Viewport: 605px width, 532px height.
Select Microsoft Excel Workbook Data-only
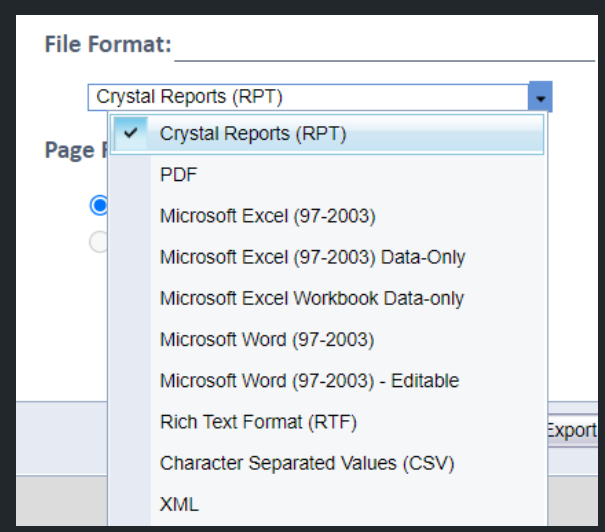327,299
